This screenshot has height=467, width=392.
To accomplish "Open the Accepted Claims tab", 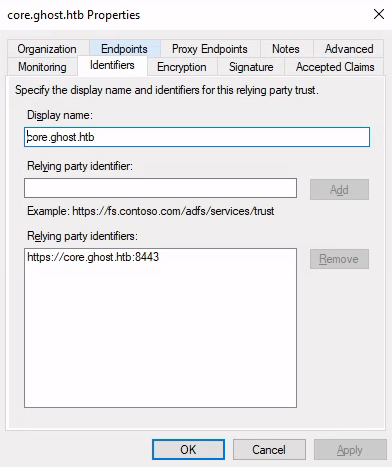I will pos(335,67).
